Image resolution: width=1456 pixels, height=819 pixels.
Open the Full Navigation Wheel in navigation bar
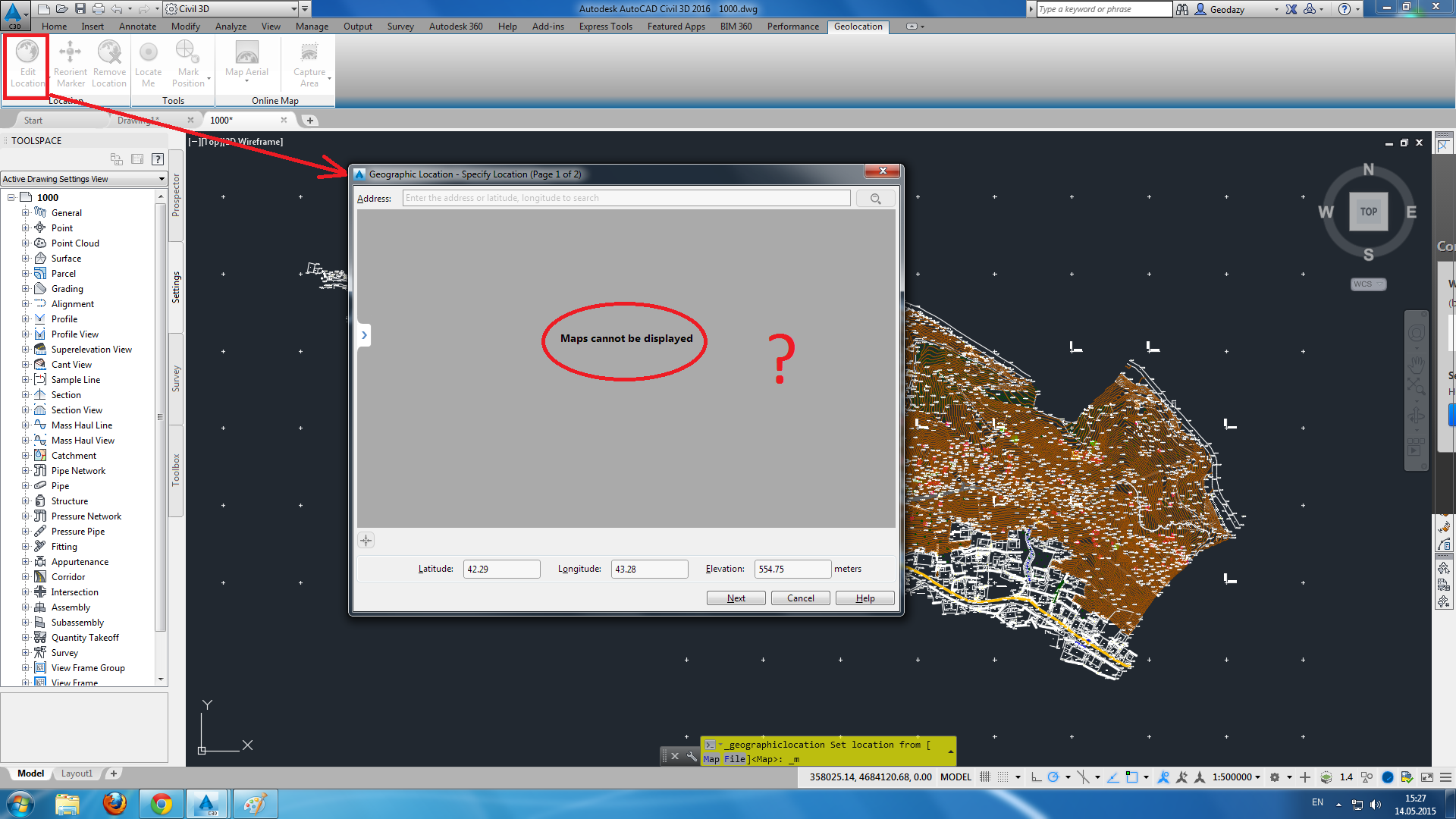[x=1416, y=333]
